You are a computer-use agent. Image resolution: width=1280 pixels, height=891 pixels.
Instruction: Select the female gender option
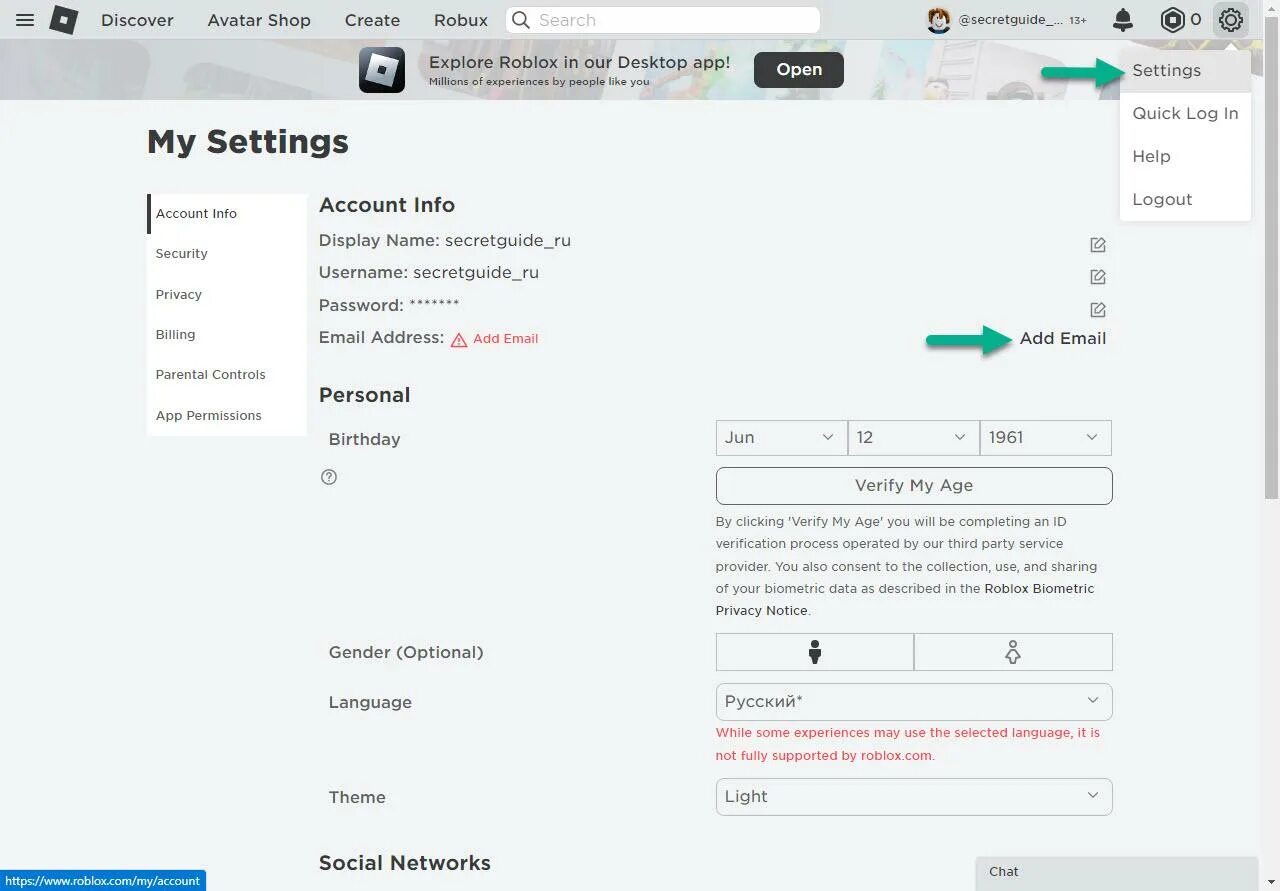coord(1013,652)
